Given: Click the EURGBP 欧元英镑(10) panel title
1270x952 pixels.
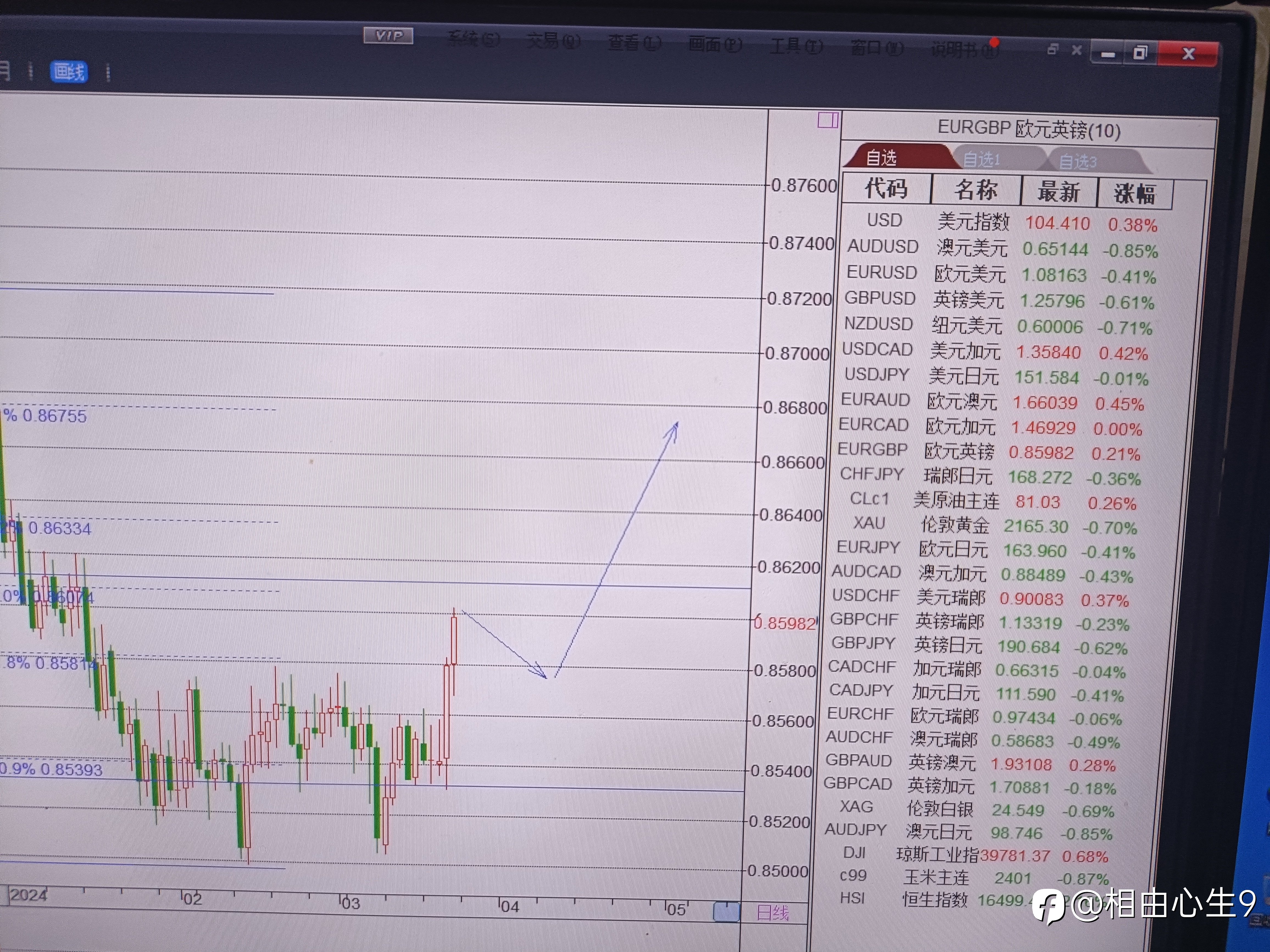Looking at the screenshot, I should (x=1029, y=130).
